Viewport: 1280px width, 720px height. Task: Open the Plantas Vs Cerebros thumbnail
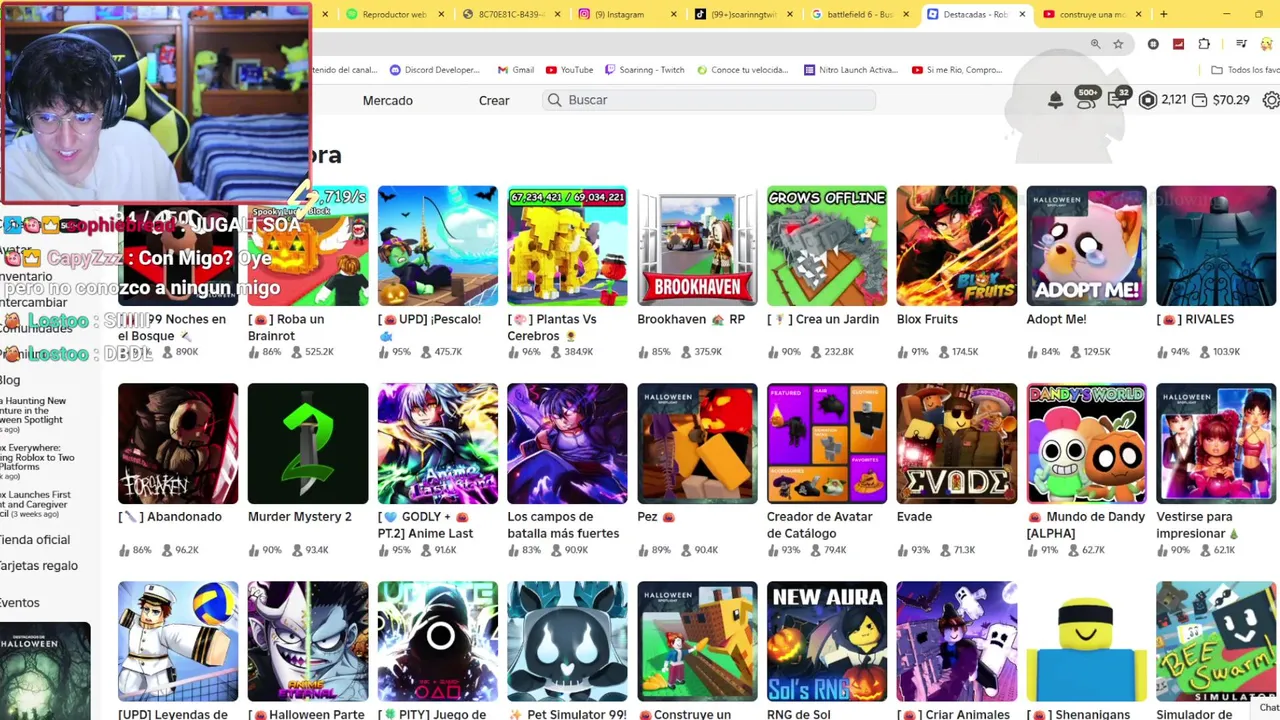pyautogui.click(x=567, y=246)
